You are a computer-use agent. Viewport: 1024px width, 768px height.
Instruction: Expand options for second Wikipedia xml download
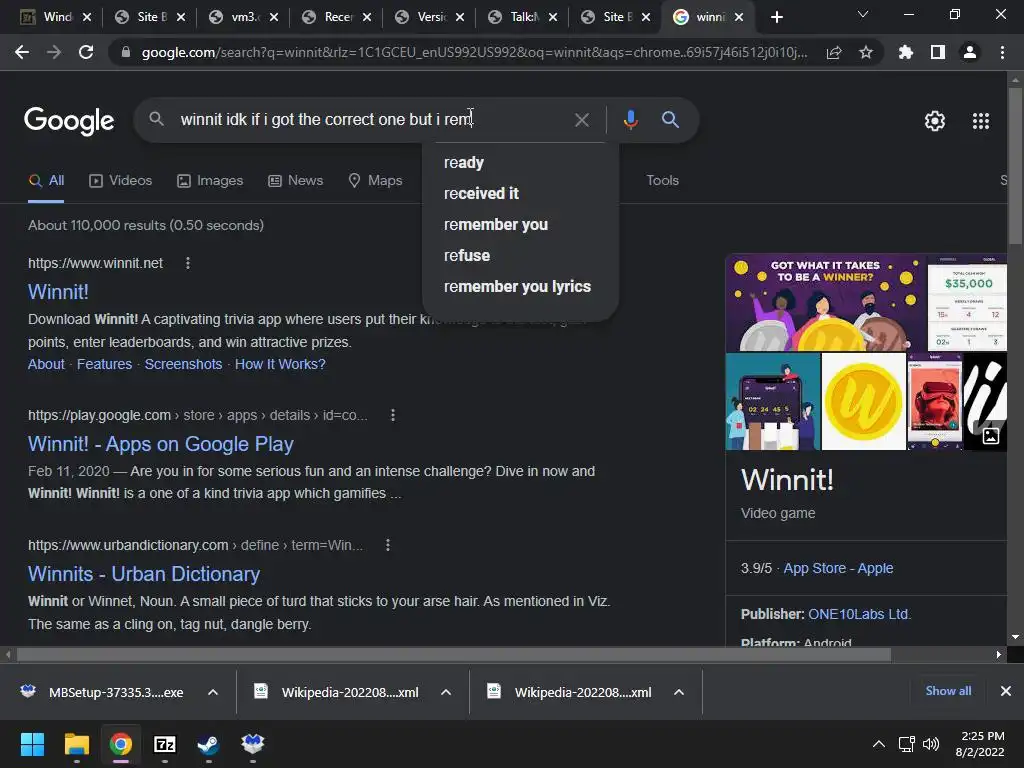click(x=679, y=692)
